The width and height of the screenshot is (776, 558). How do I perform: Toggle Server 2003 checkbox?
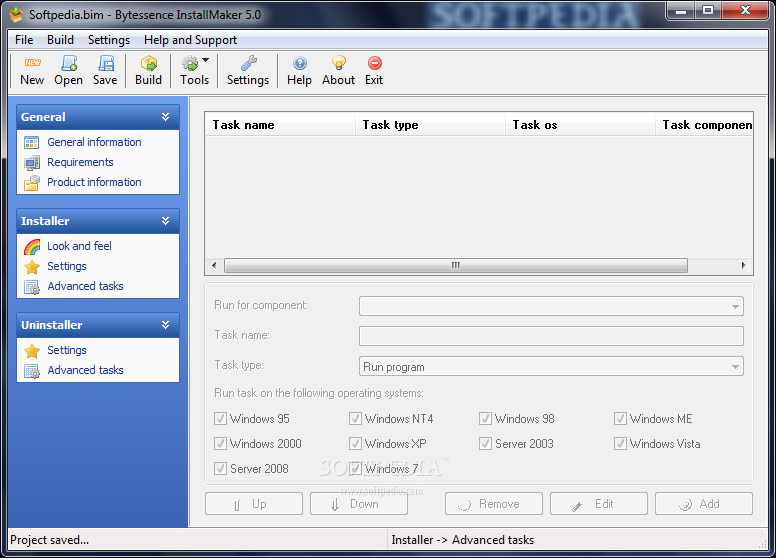click(x=485, y=443)
